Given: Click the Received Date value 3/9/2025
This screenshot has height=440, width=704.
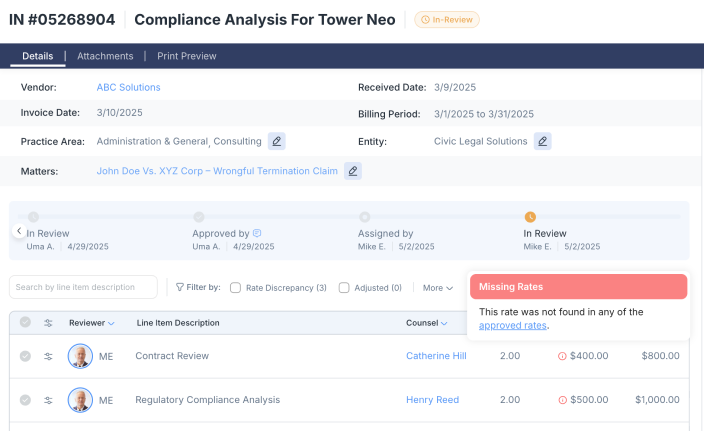Looking at the screenshot, I should pyautogui.click(x=455, y=87).
